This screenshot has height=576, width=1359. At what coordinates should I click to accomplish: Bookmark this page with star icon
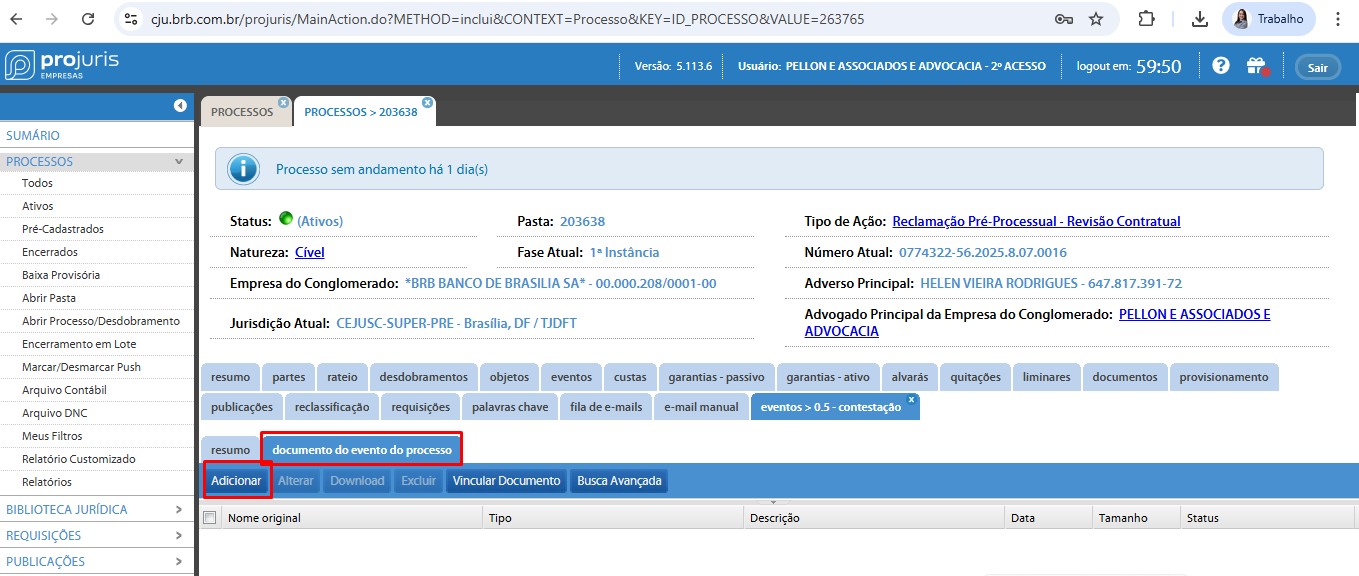tap(1096, 19)
